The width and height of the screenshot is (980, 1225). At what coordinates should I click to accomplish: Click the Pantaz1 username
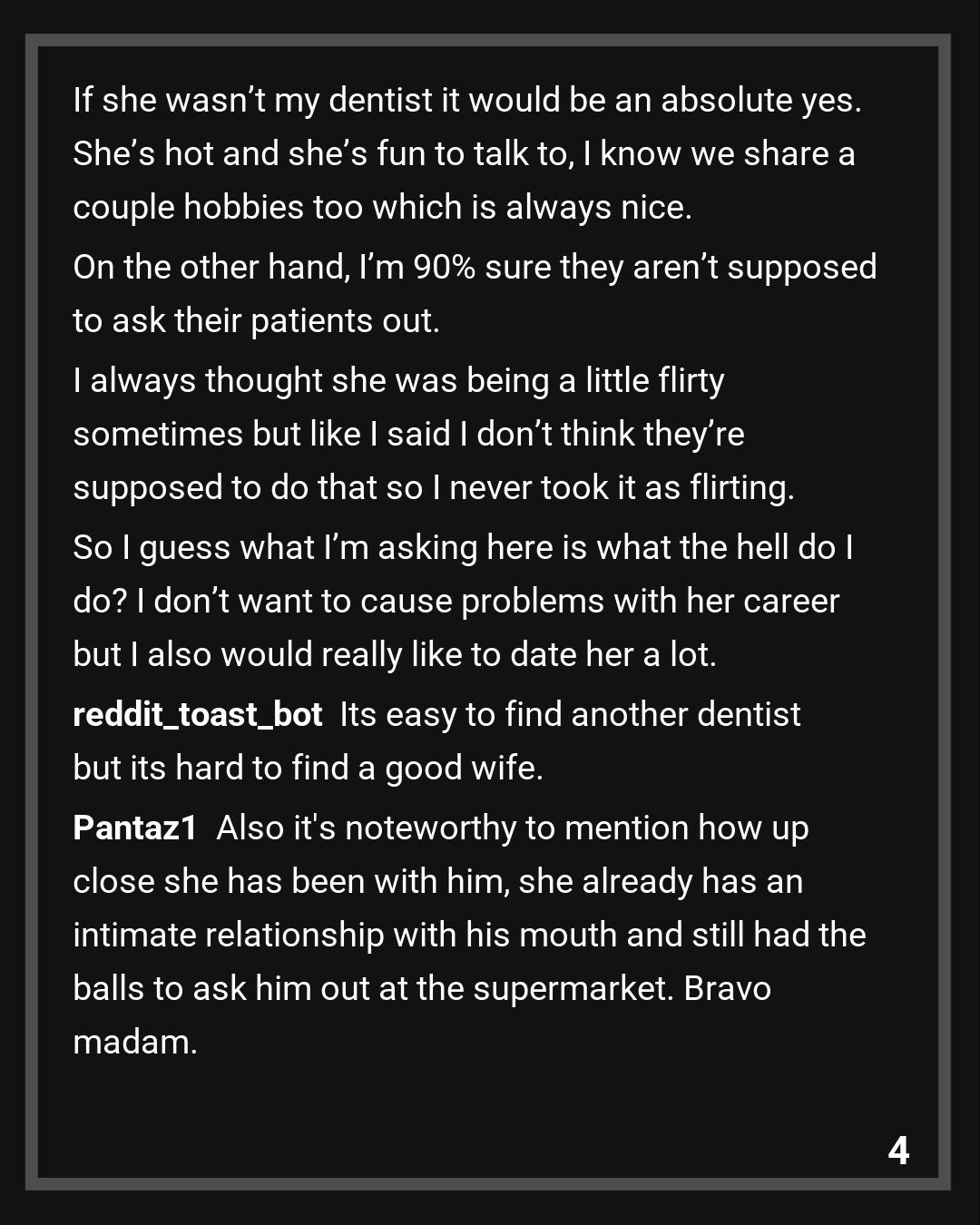click(134, 828)
